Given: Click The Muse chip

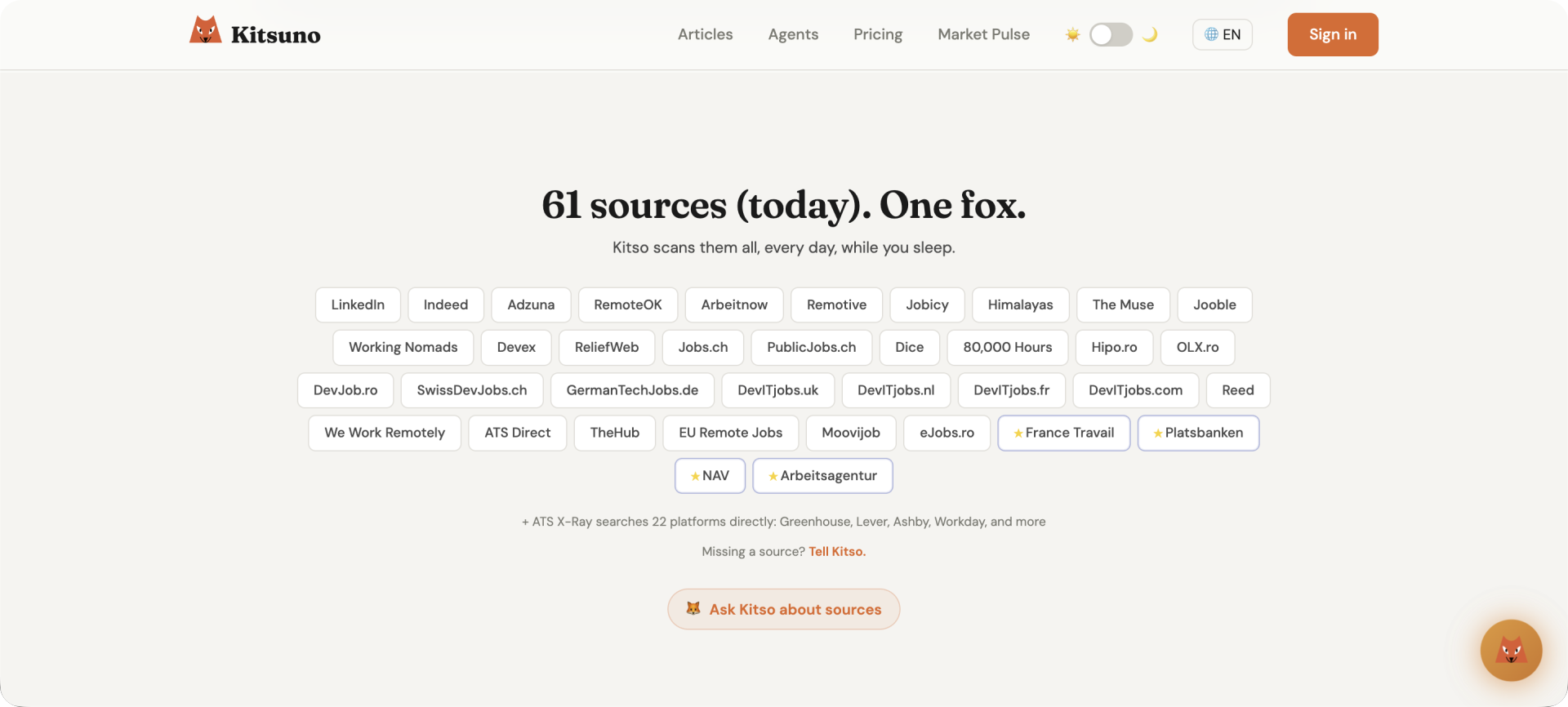Looking at the screenshot, I should 1123,305.
